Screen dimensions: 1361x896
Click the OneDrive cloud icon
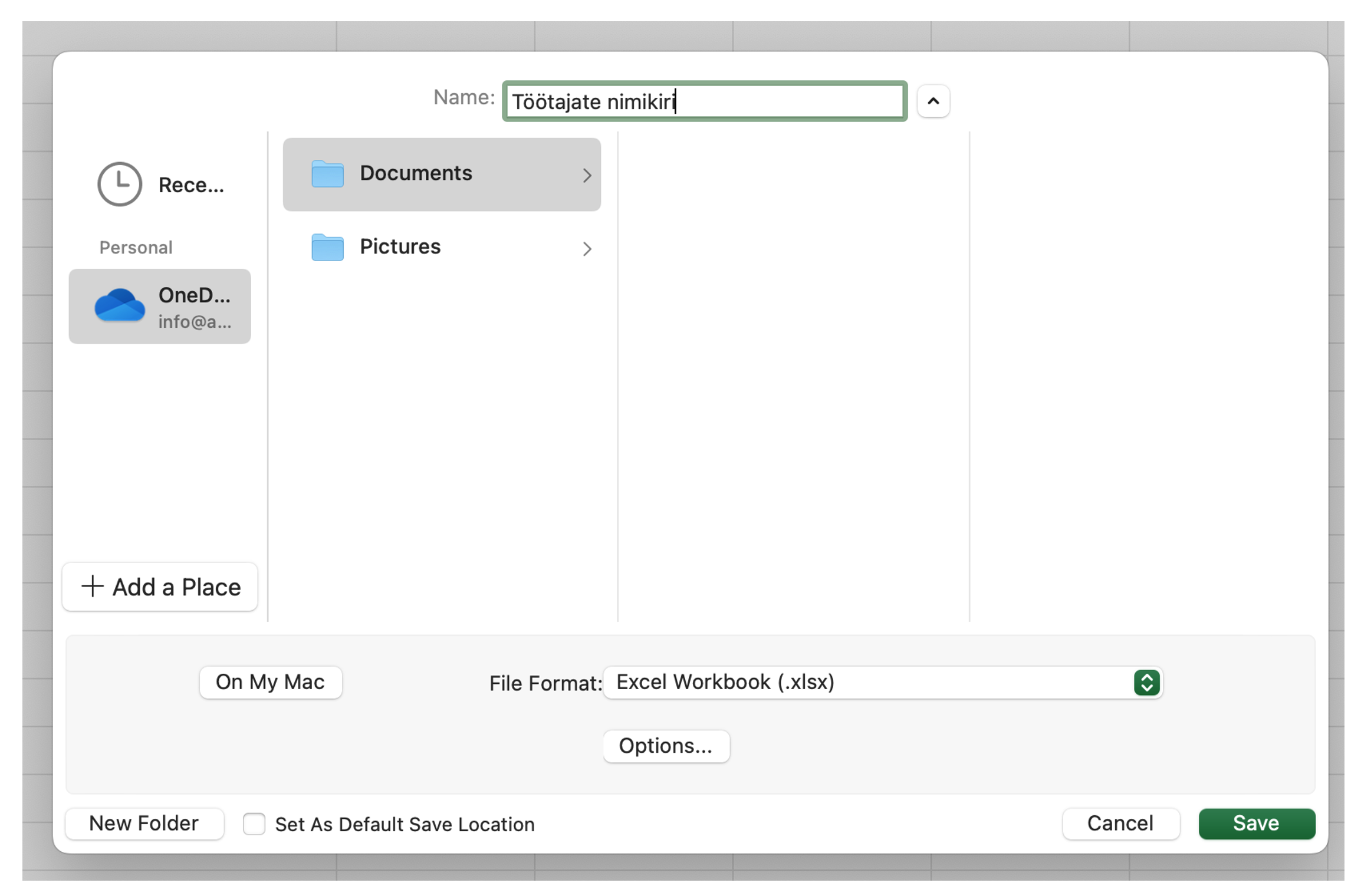(120, 305)
